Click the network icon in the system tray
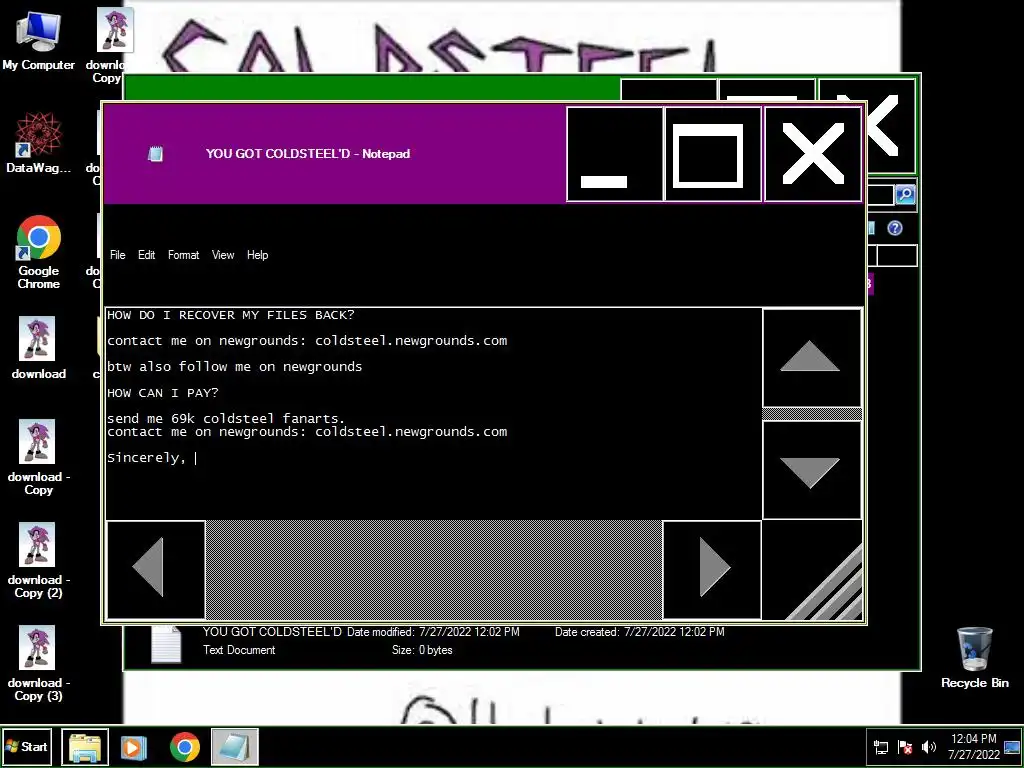Image resolution: width=1024 pixels, height=768 pixels. coord(881,747)
